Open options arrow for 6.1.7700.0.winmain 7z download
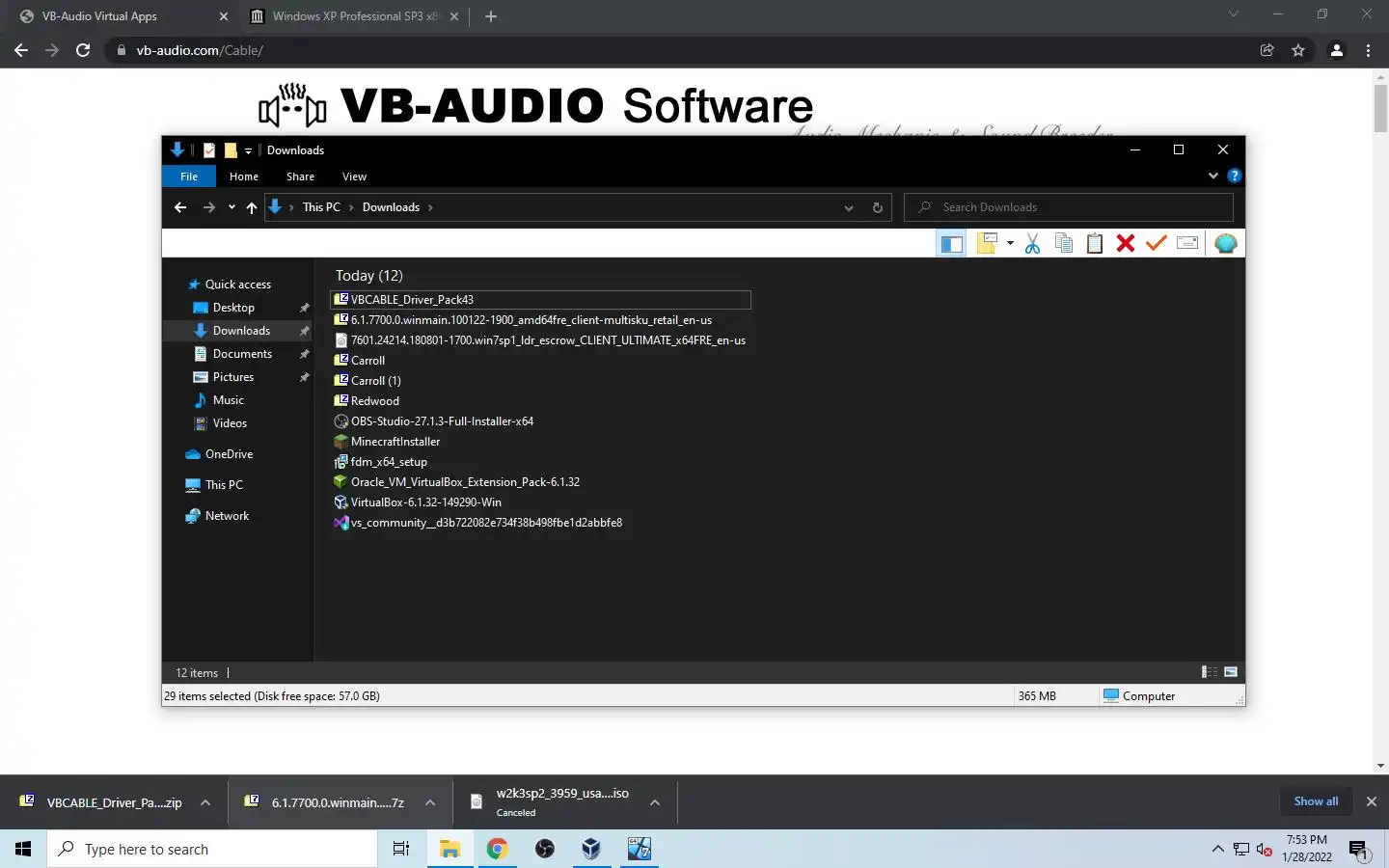The image size is (1389, 868). [430, 802]
